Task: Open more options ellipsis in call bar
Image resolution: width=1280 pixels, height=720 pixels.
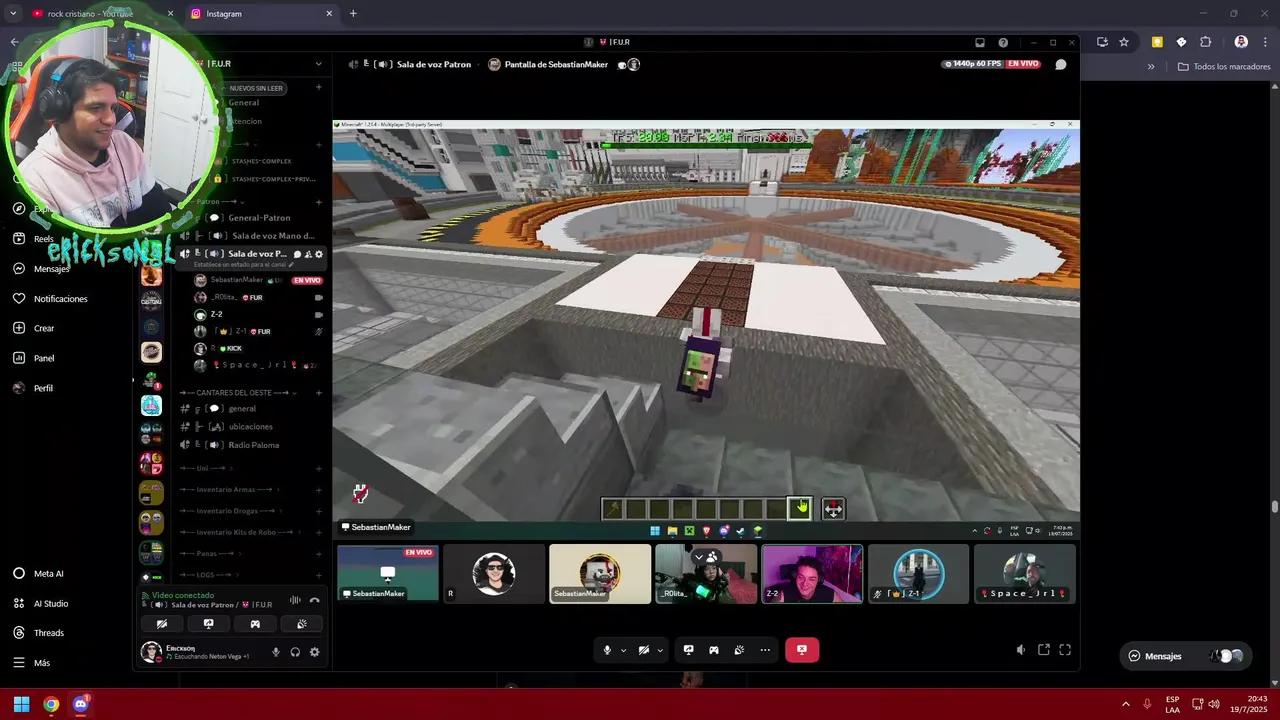Action: pos(765,650)
